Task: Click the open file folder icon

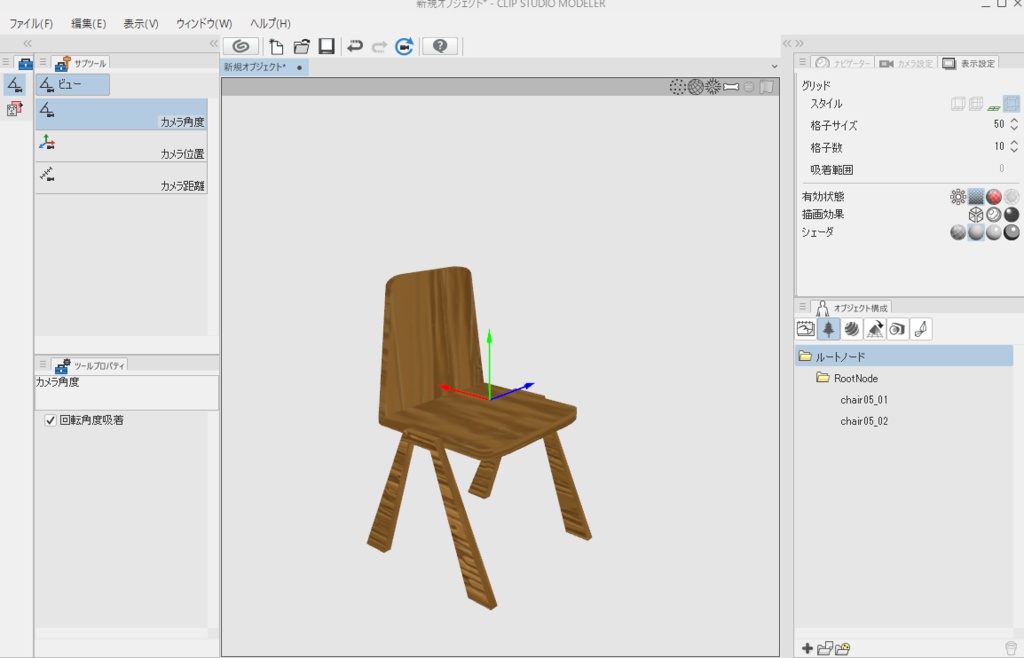Action: tap(301, 46)
